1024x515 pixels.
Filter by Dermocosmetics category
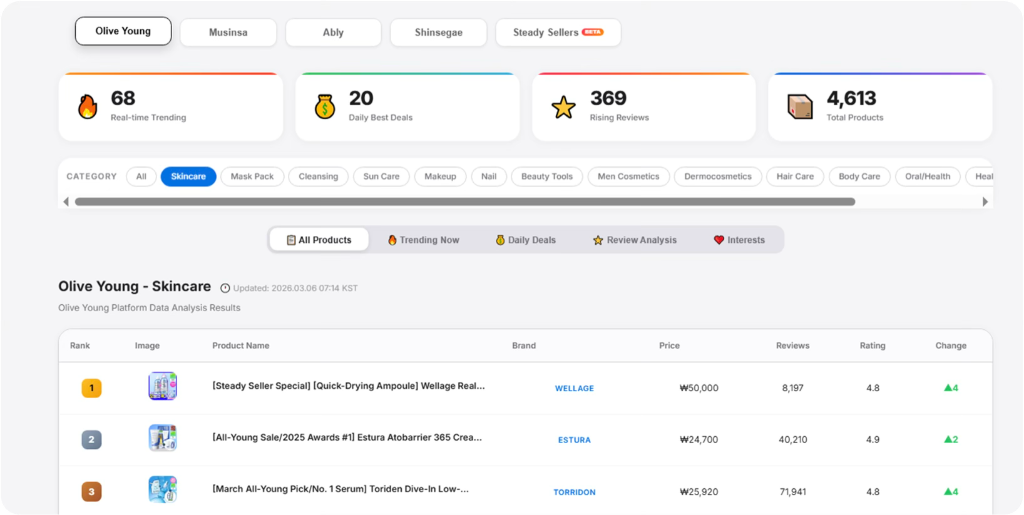point(717,176)
